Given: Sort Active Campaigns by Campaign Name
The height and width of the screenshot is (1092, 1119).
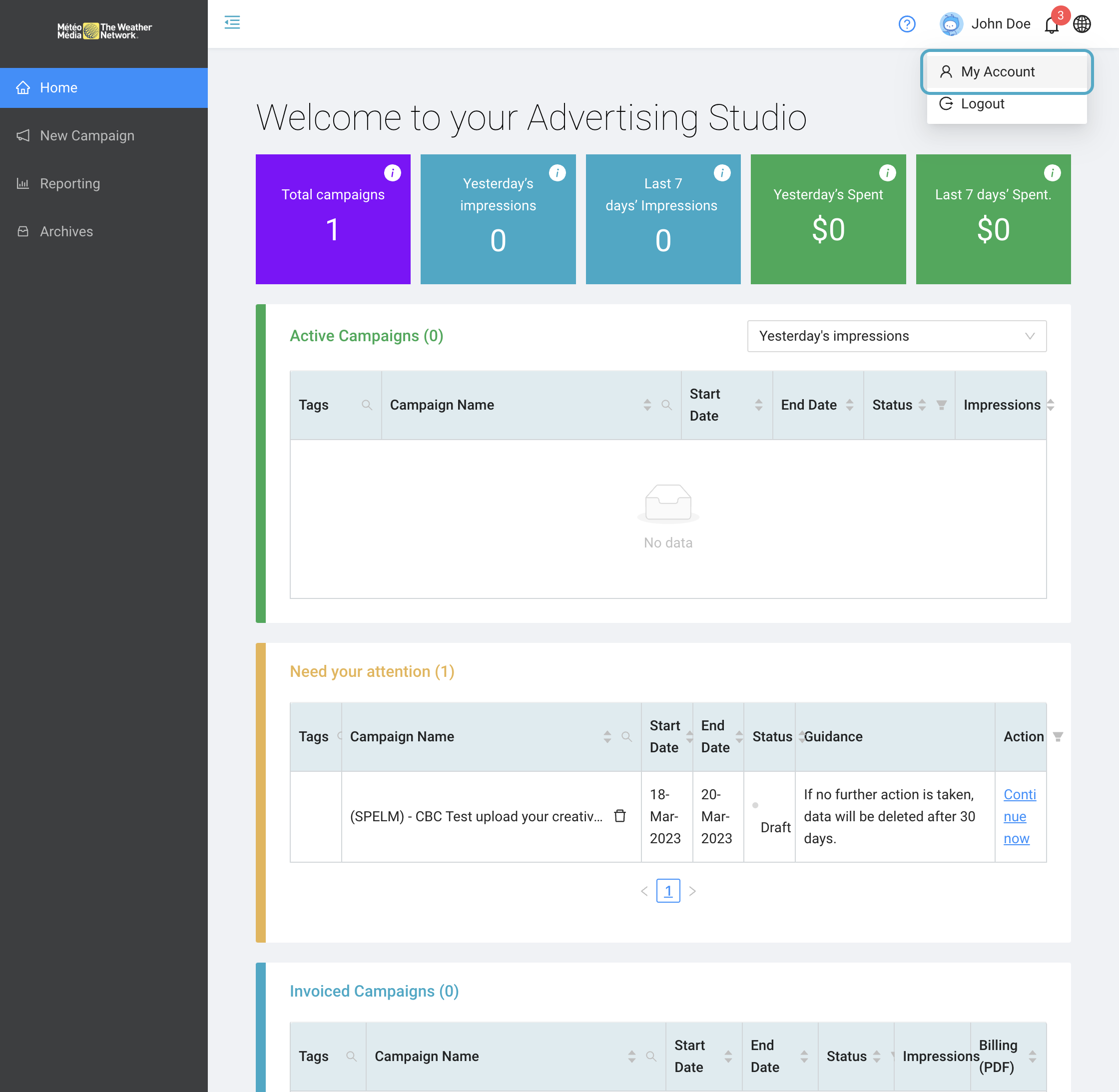Looking at the screenshot, I should point(647,405).
